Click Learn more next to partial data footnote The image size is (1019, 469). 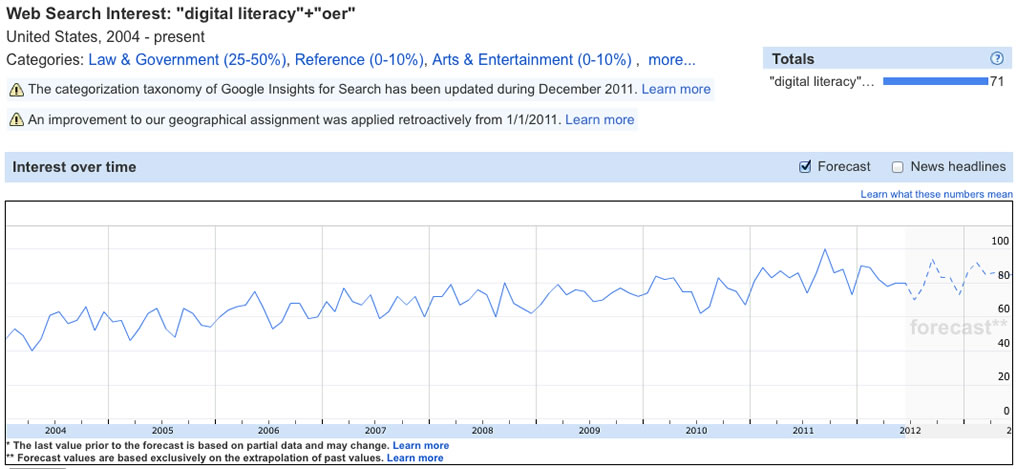click(x=420, y=446)
